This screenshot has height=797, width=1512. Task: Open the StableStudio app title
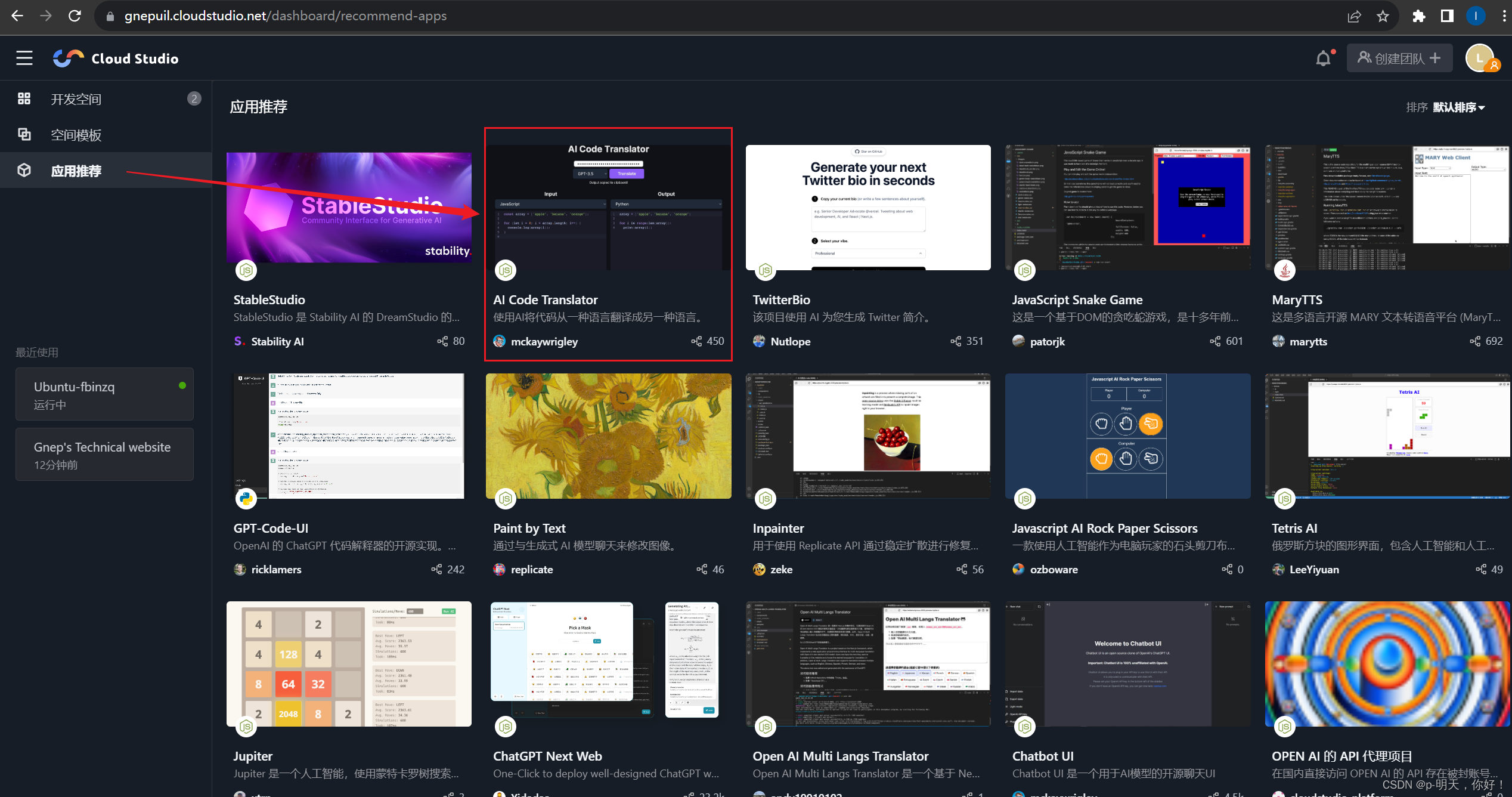tap(269, 300)
